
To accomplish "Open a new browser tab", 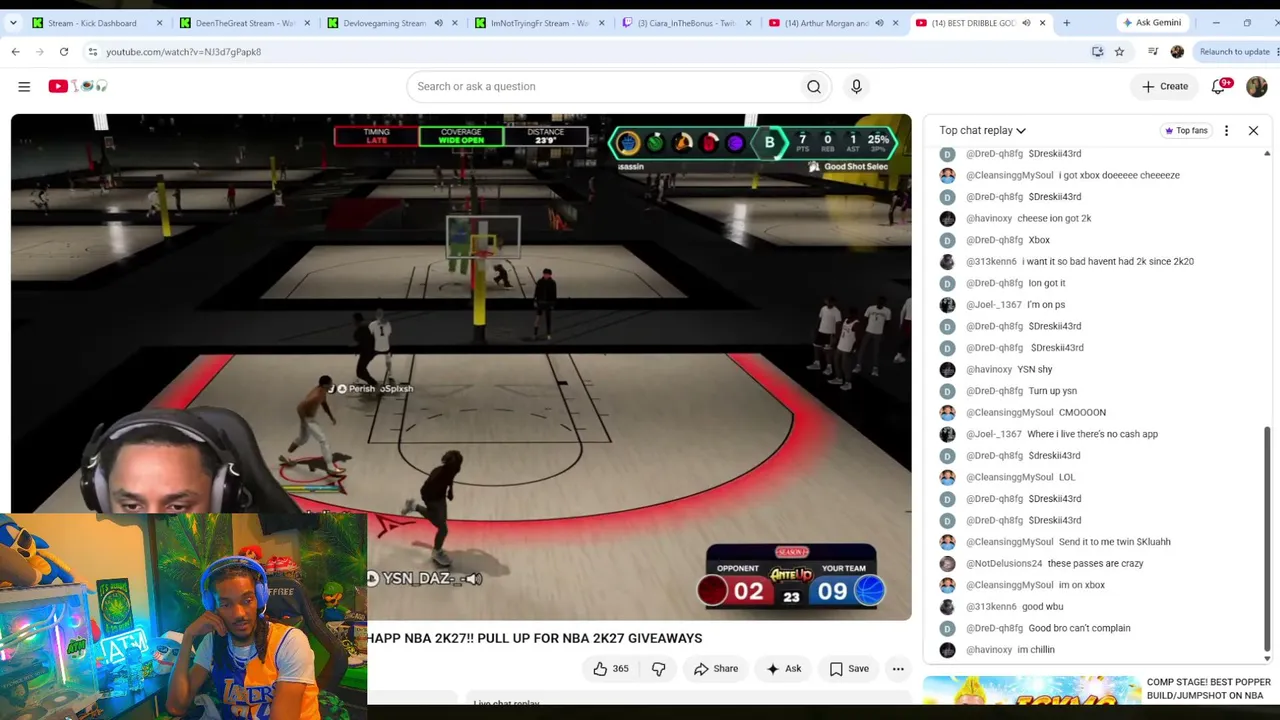I will [1066, 22].
